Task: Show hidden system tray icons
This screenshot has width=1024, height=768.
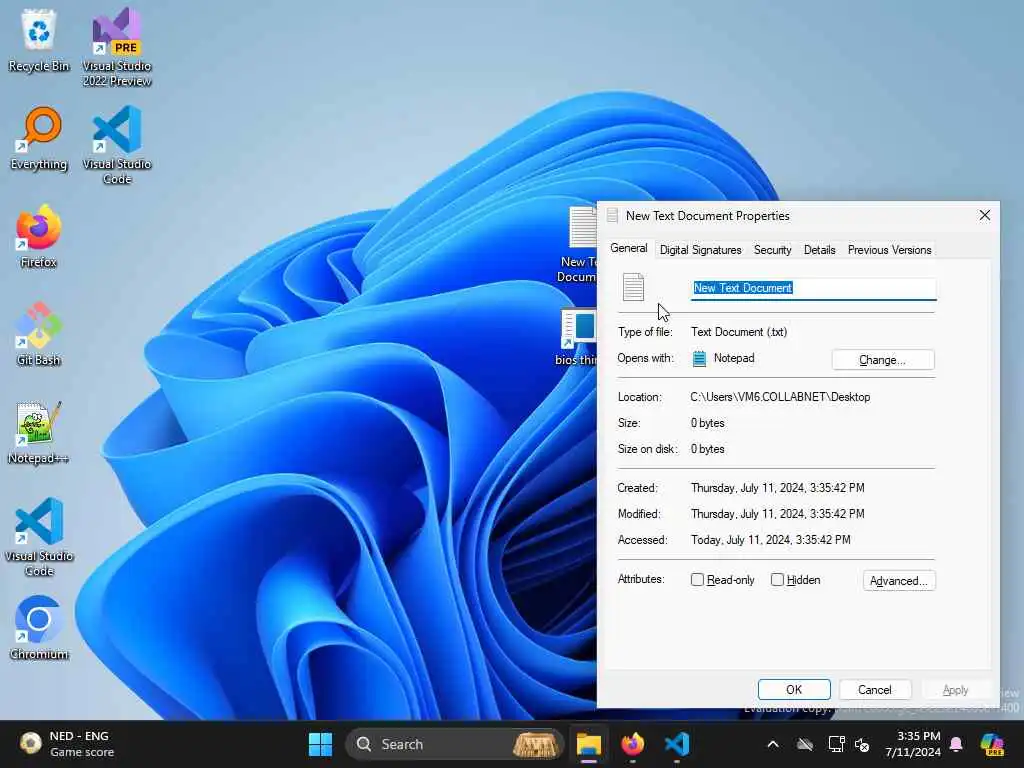Action: point(773,744)
